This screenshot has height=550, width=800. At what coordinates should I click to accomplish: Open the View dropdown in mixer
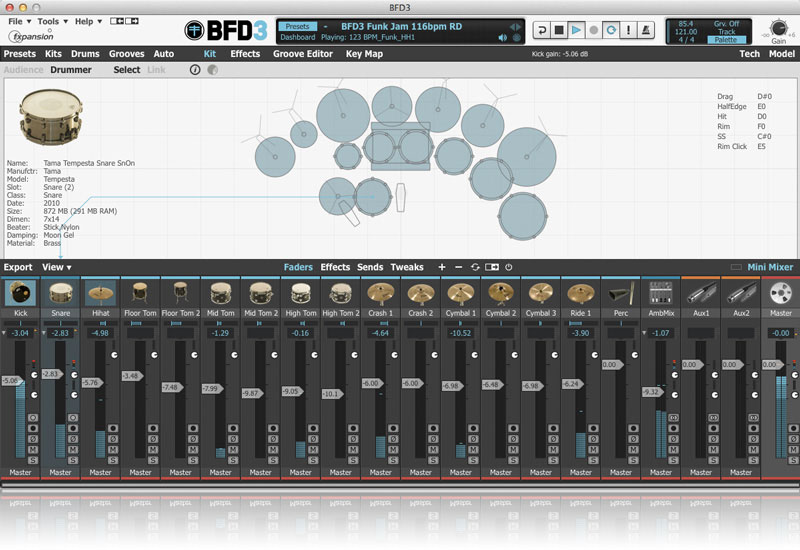click(56, 267)
